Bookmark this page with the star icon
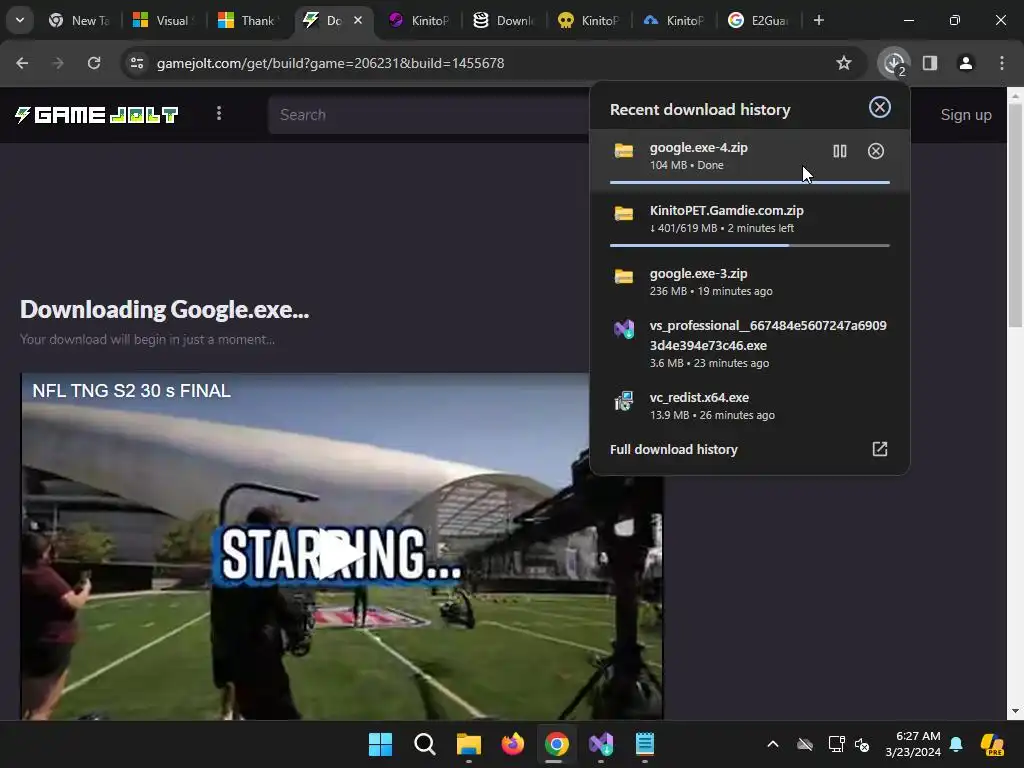The image size is (1024, 768). tap(844, 63)
